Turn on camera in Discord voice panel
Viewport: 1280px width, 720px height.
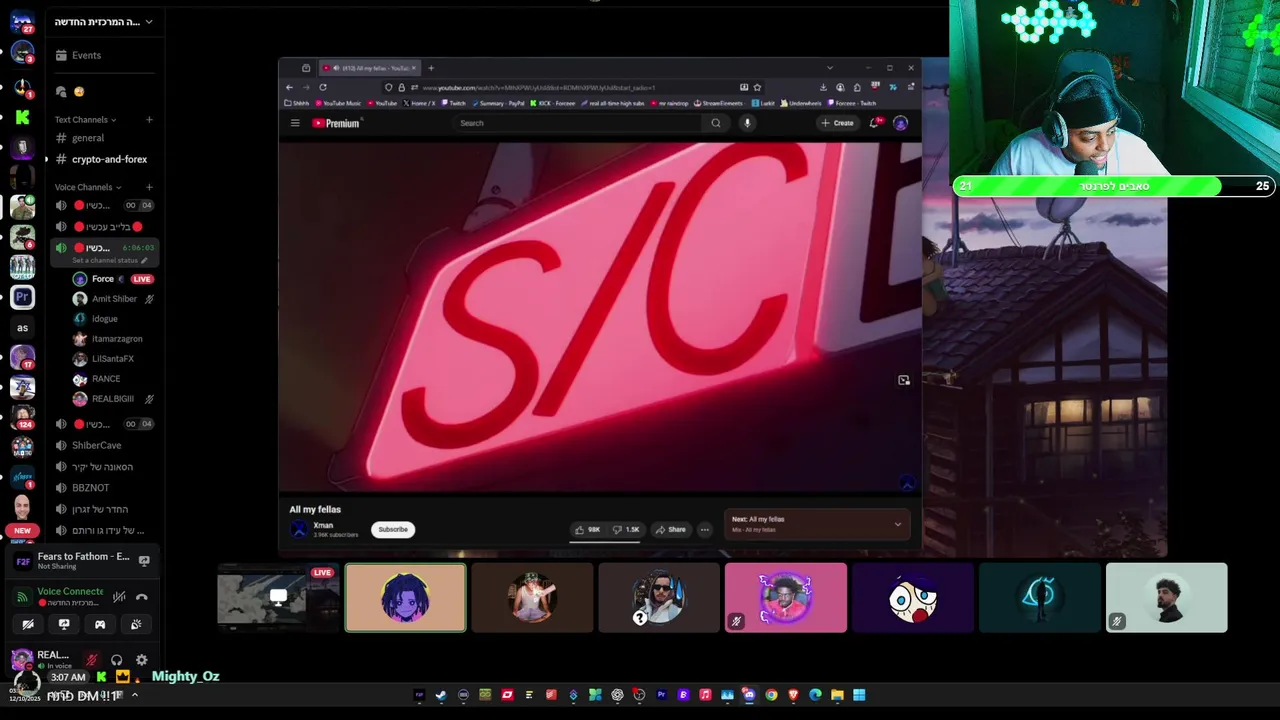(28, 624)
